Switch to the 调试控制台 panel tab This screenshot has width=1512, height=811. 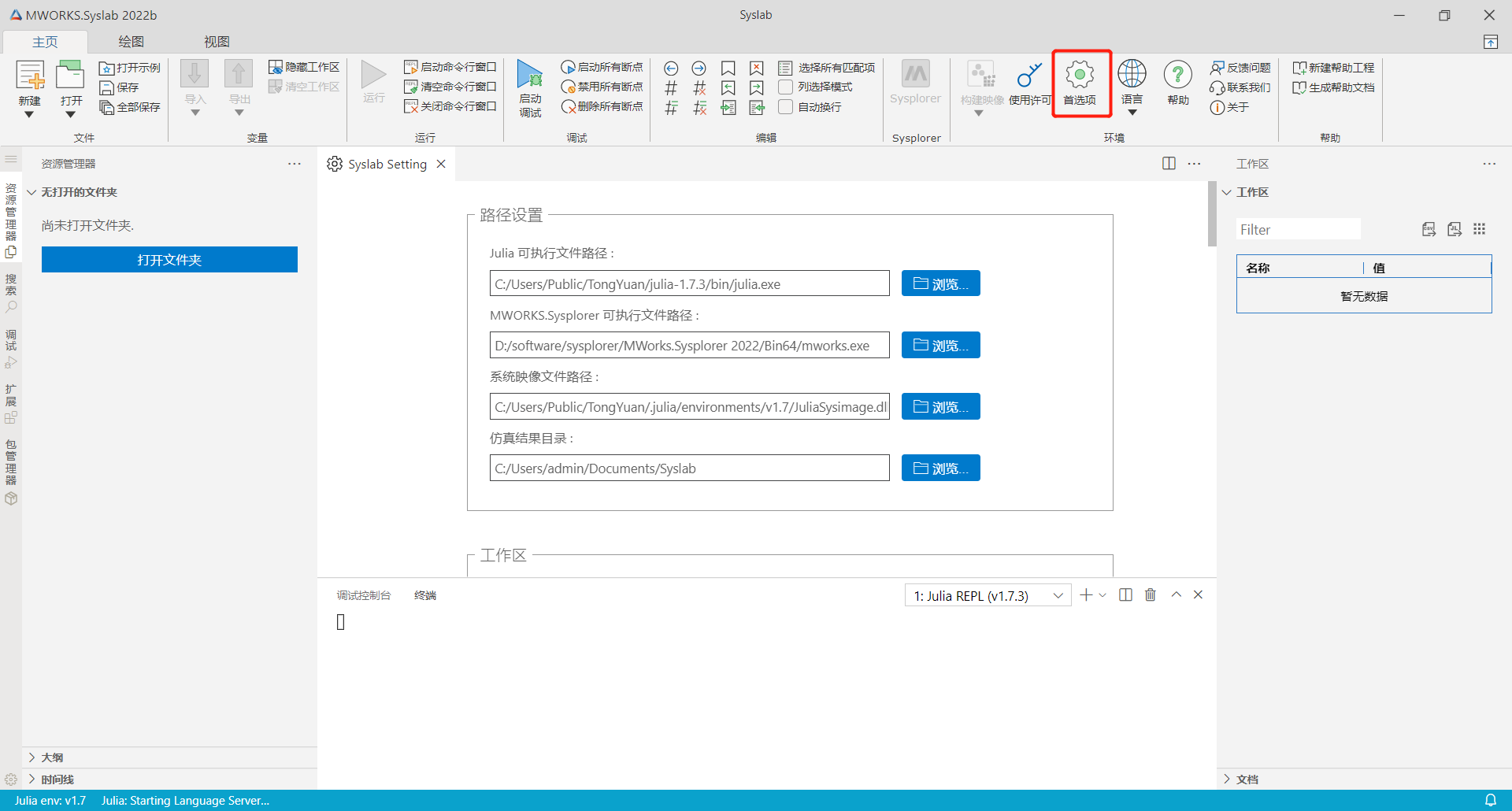364,595
